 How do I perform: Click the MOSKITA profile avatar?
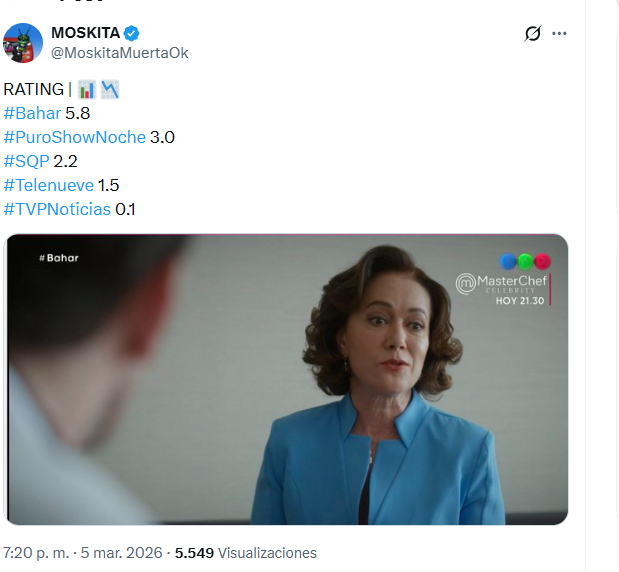click(23, 42)
